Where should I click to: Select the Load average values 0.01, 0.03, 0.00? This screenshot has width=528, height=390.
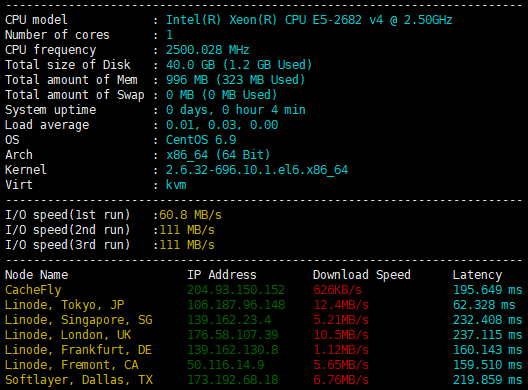pos(222,125)
